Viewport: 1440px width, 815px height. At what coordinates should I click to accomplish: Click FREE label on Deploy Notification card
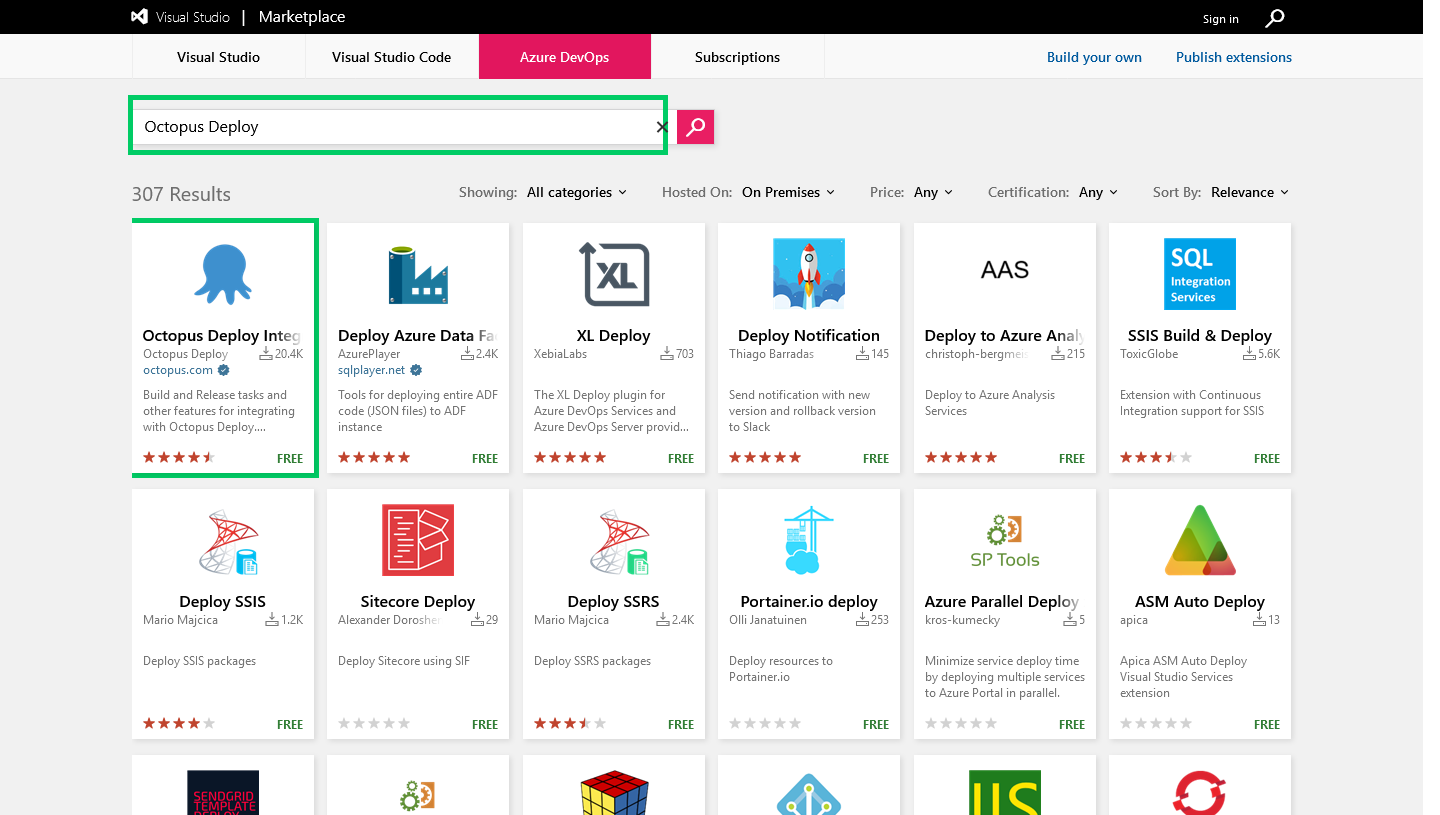pos(876,458)
